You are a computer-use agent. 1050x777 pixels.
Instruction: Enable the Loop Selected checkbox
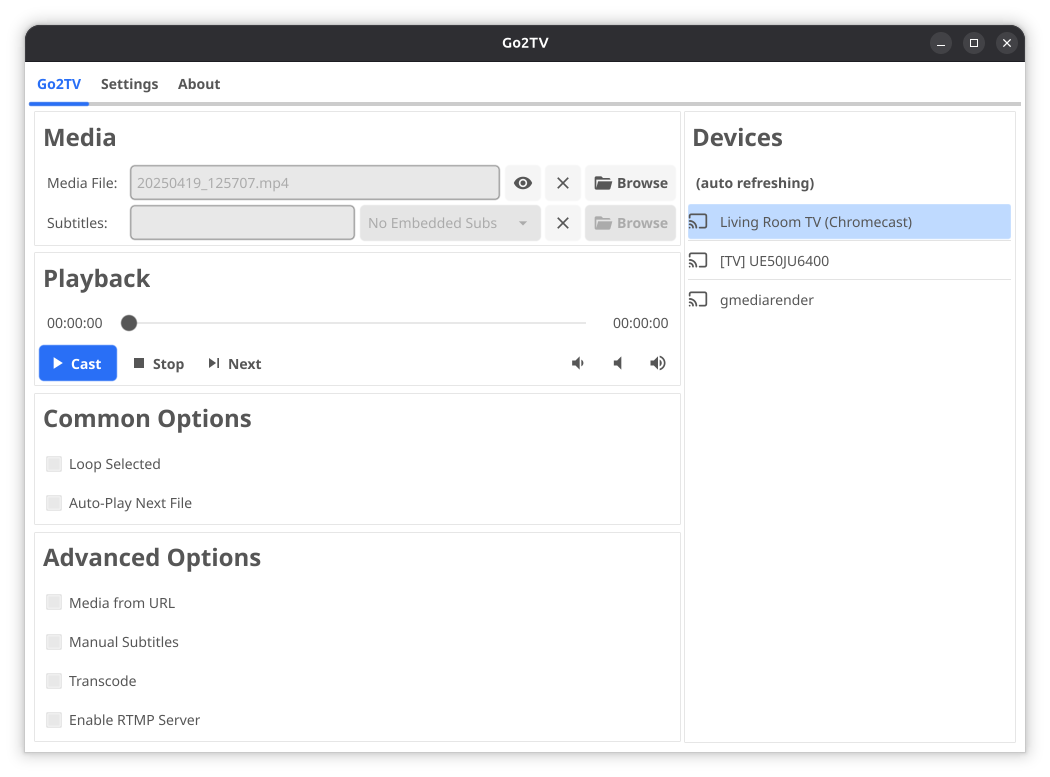point(54,464)
